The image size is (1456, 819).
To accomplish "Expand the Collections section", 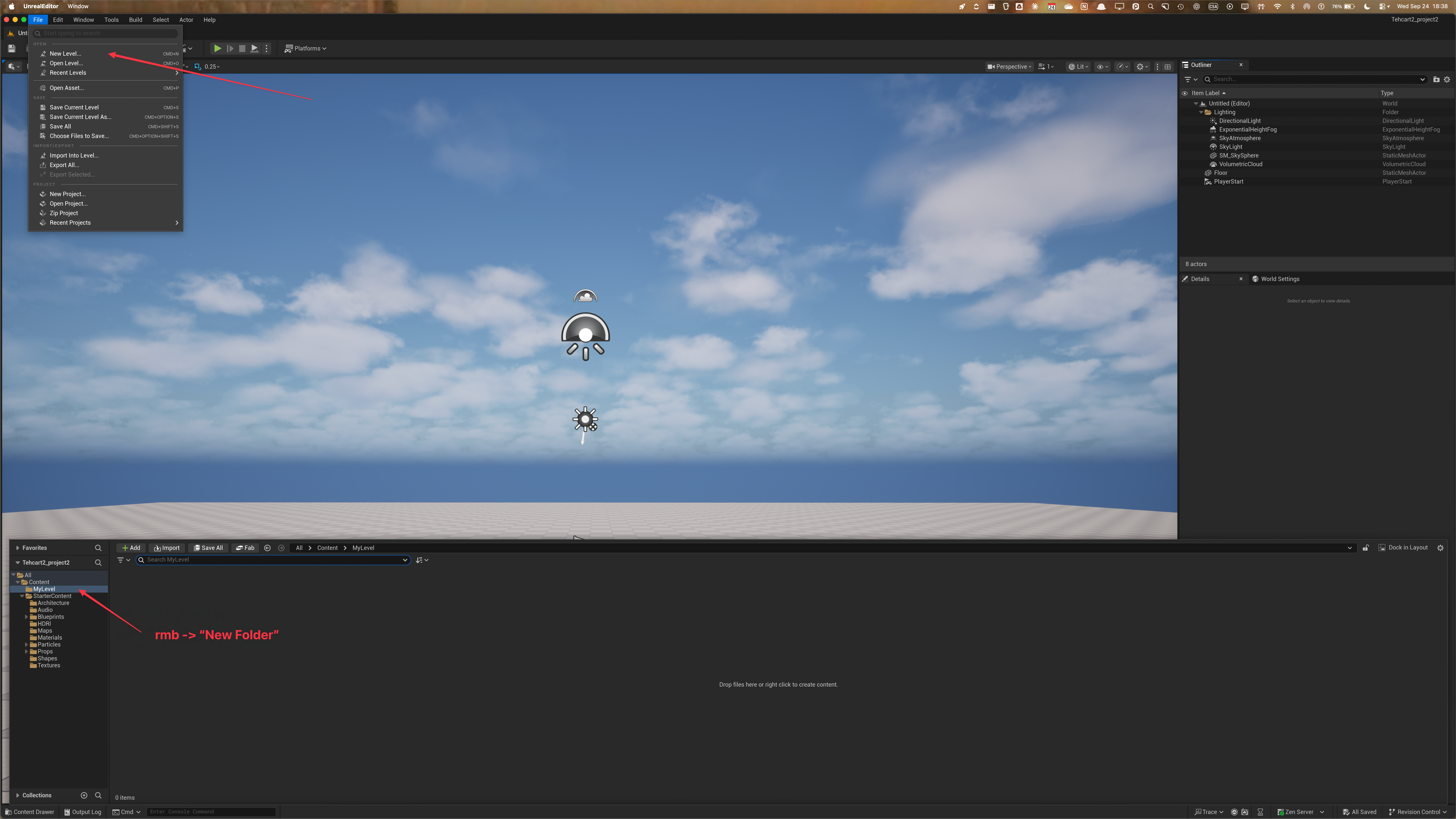I will [18, 795].
